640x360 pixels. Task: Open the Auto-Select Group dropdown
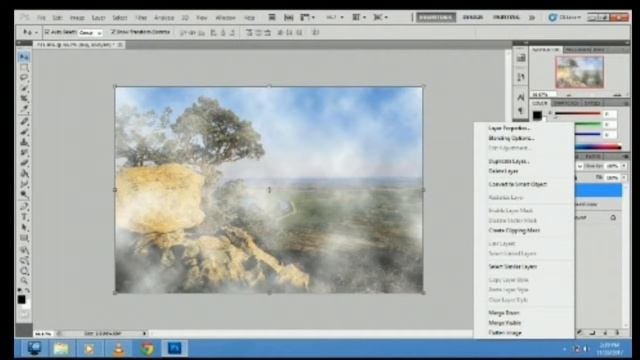90,32
